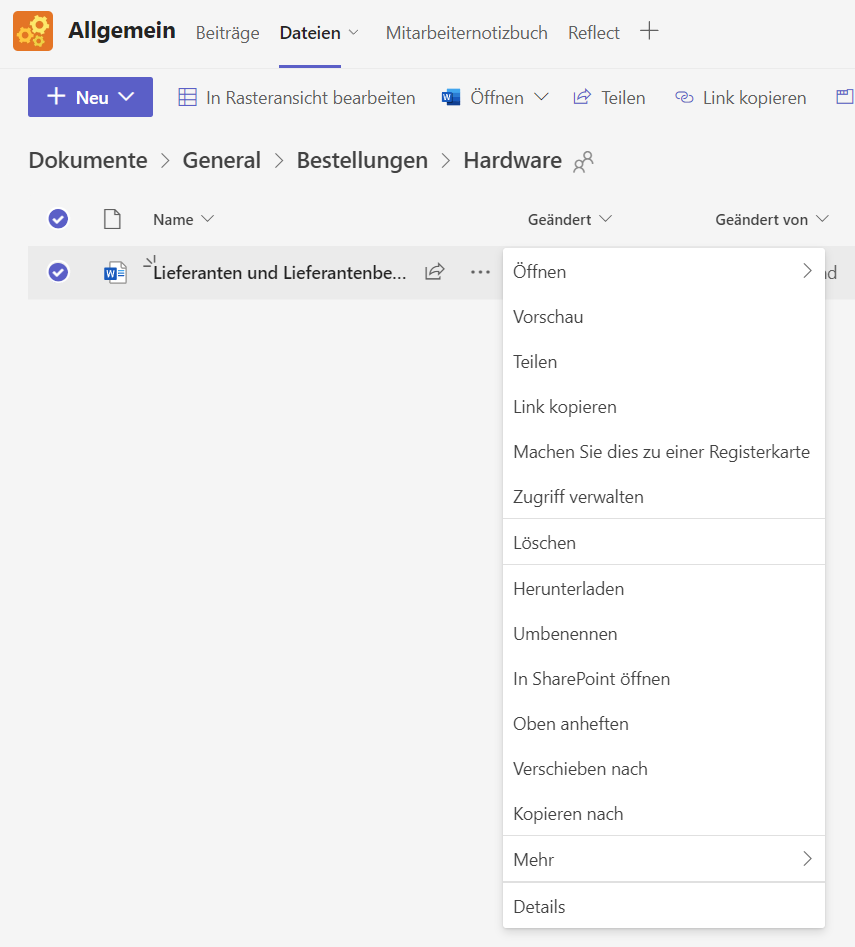Click In Rasteransicht bearbeiten grid icon
This screenshot has width=855, height=947.
187,97
